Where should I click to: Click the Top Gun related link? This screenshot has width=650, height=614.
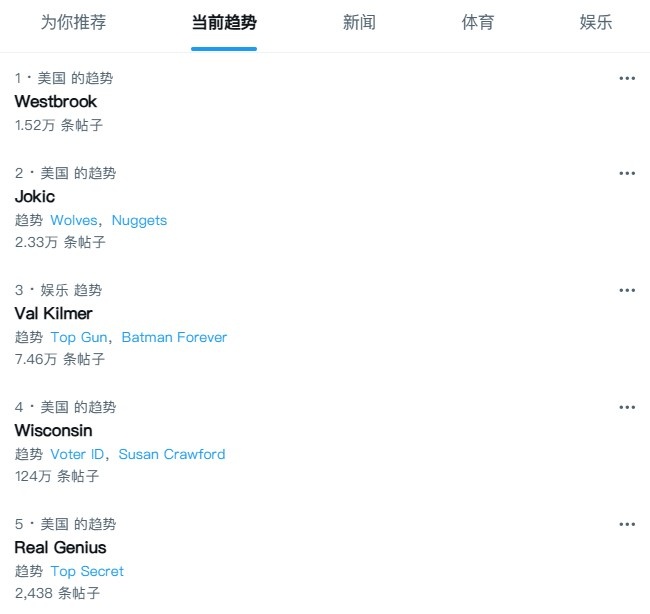point(79,337)
